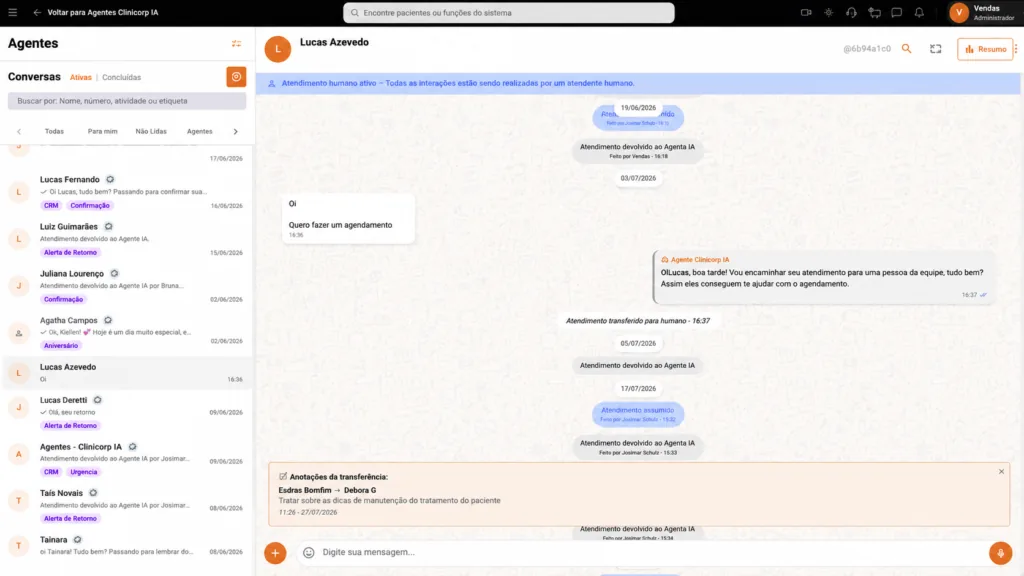Click the conversation ID @6b94a1c0

867,49
